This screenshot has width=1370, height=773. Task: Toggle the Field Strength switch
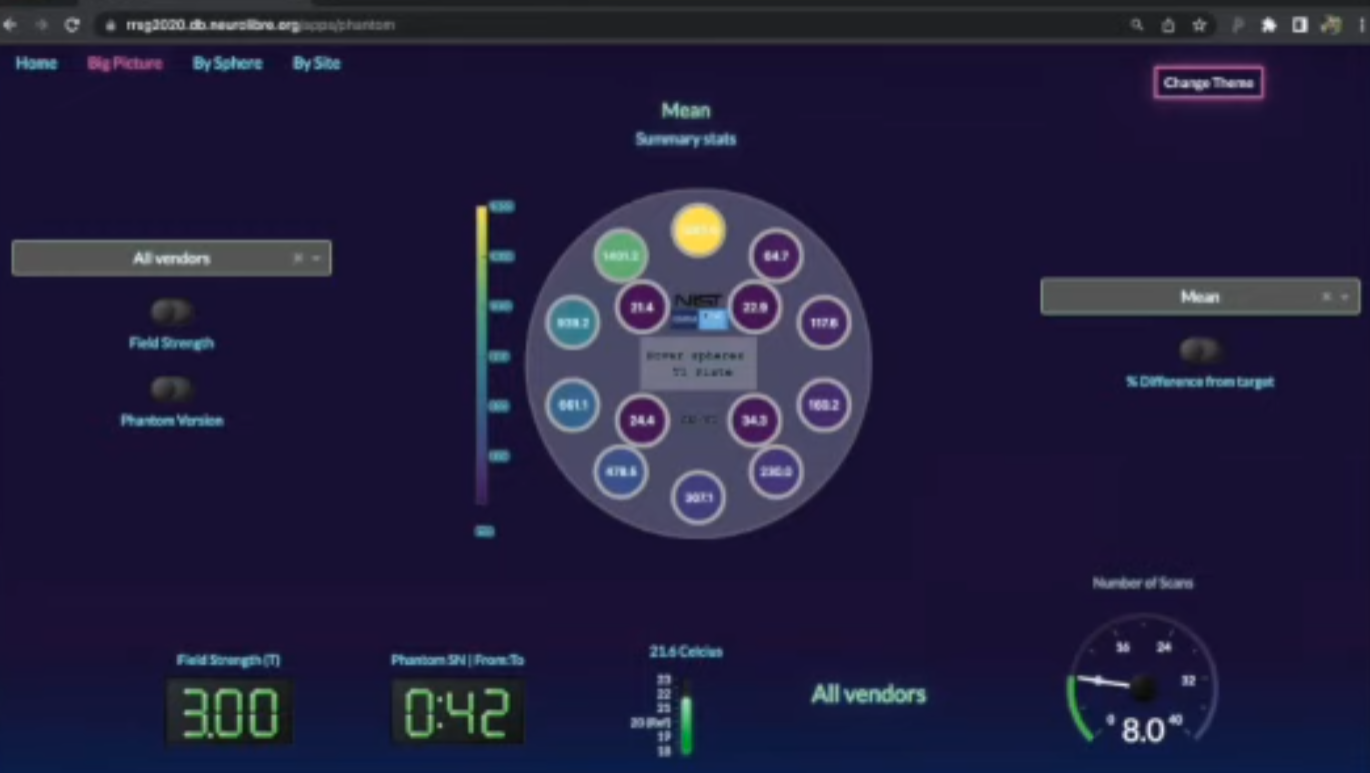(171, 312)
